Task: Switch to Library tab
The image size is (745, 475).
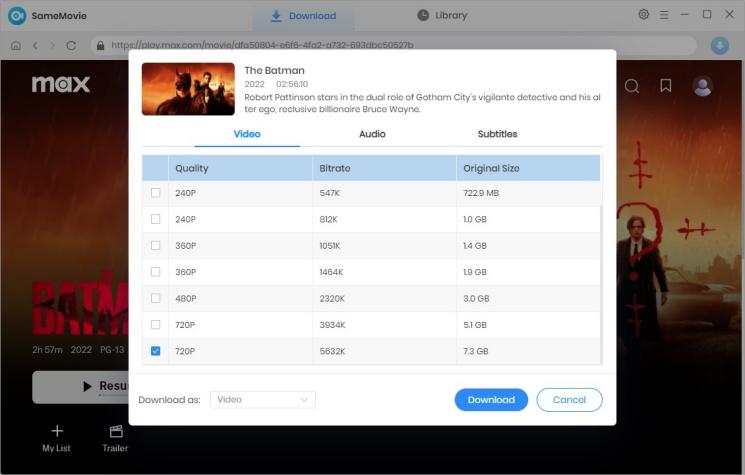Action: pos(442,16)
